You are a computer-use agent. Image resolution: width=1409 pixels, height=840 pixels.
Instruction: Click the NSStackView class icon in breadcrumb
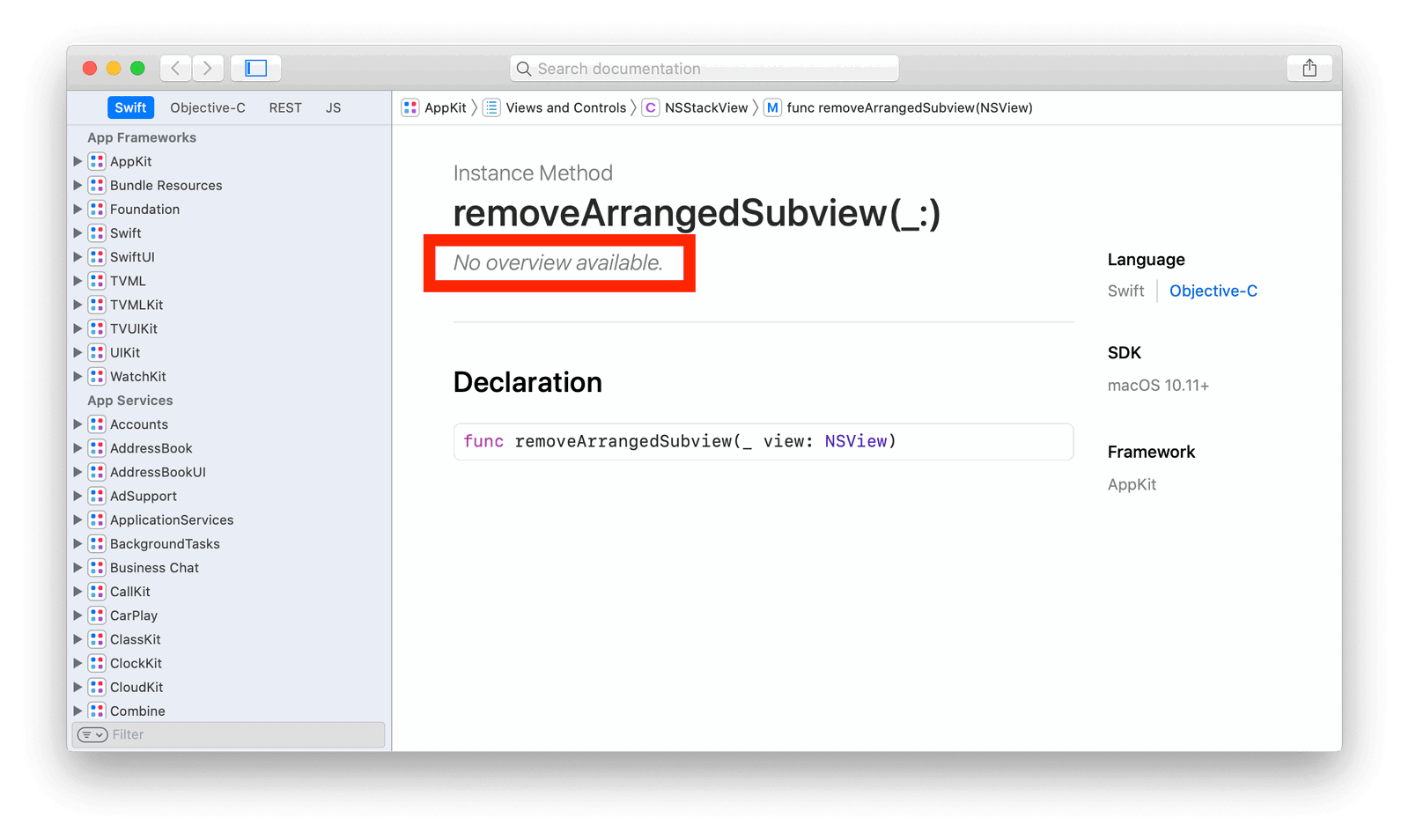point(650,108)
